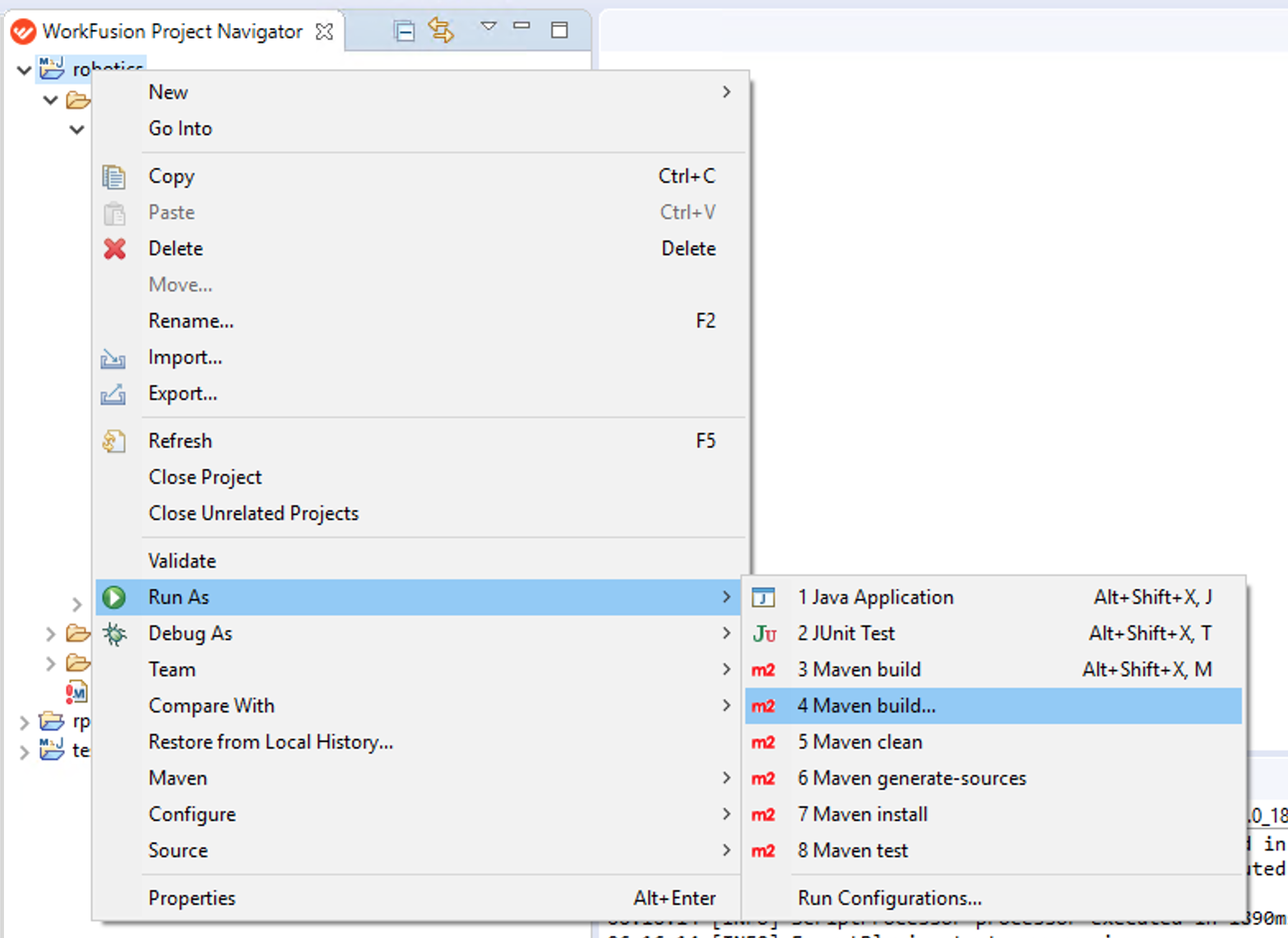1288x938 pixels.
Task: Click the rp project folder icon
Action: pyautogui.click(x=52, y=722)
